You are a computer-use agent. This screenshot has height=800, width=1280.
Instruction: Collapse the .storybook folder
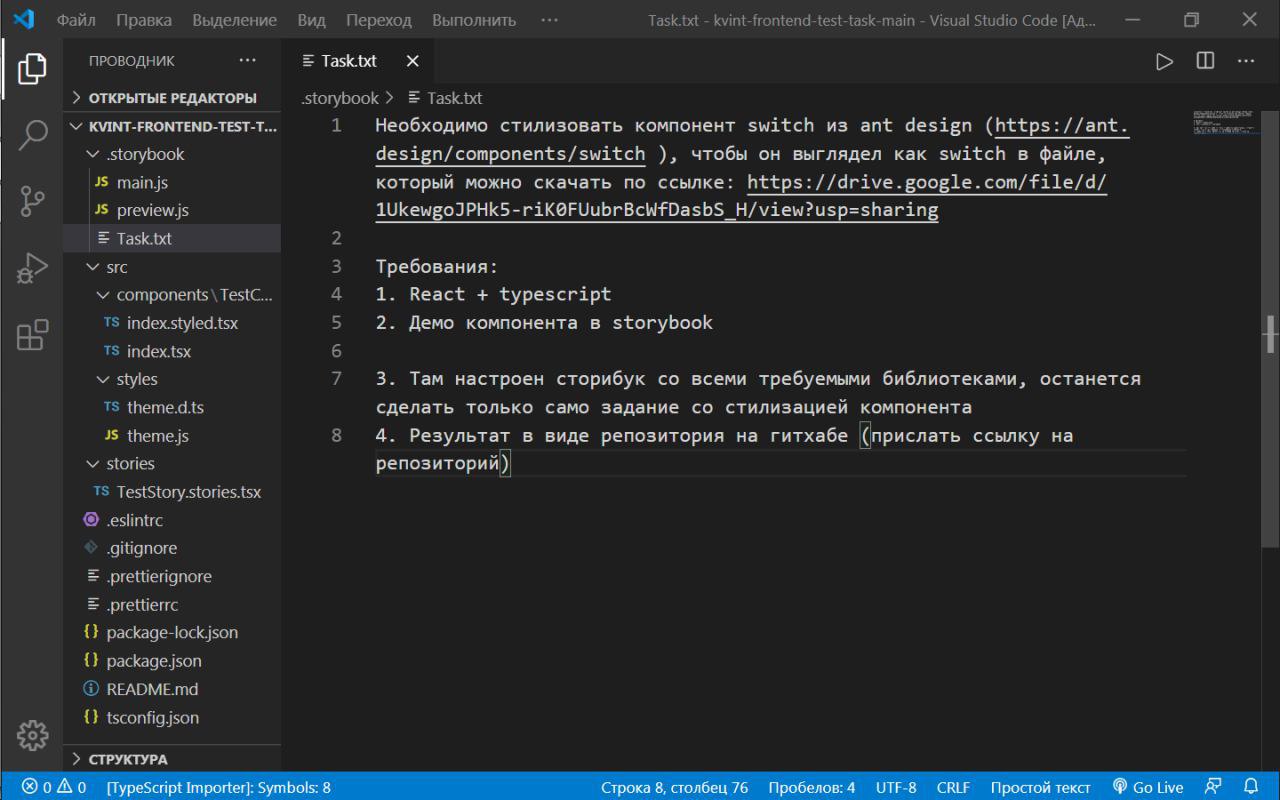[172, 154]
